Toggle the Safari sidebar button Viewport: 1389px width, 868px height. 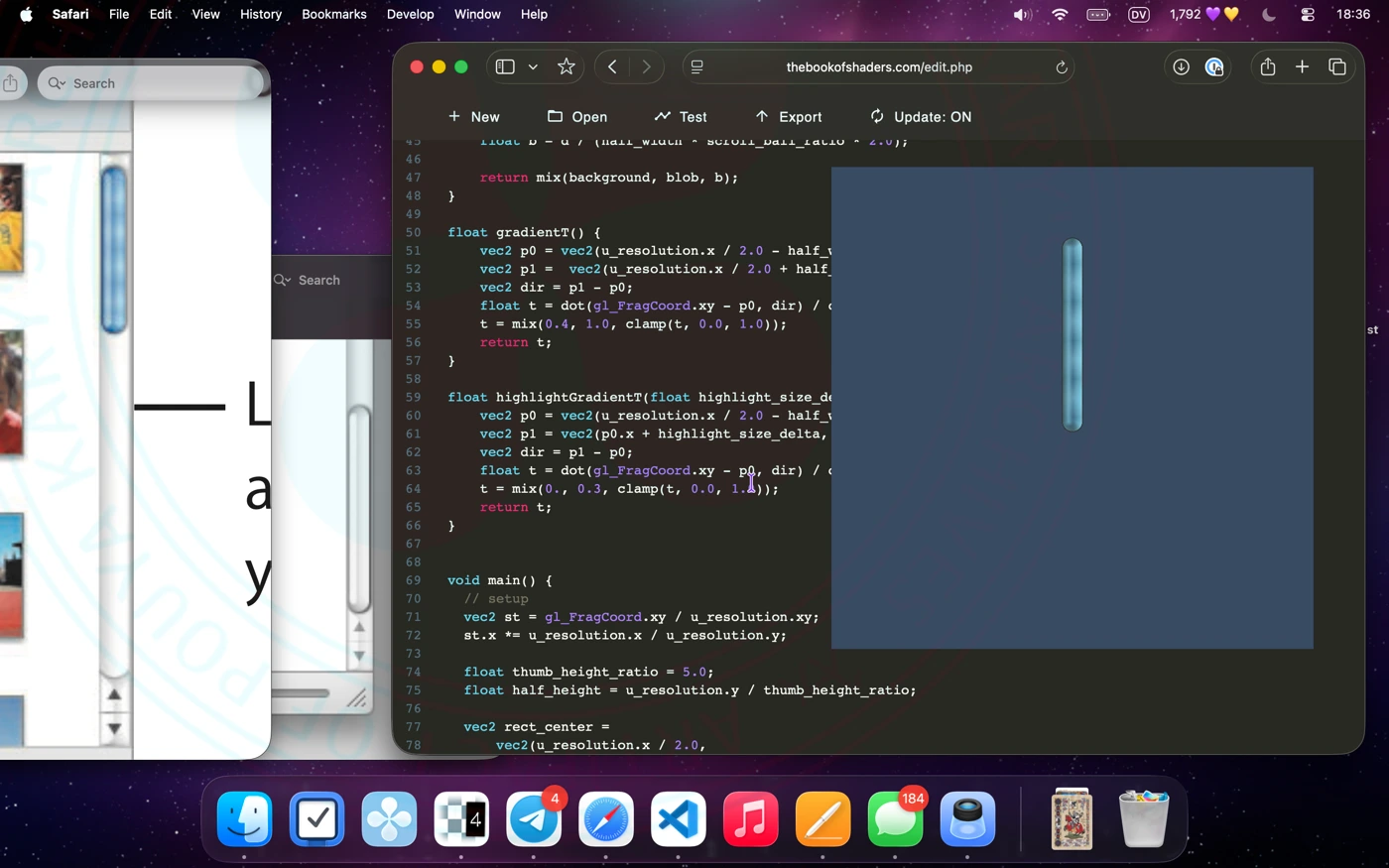pyautogui.click(x=505, y=66)
